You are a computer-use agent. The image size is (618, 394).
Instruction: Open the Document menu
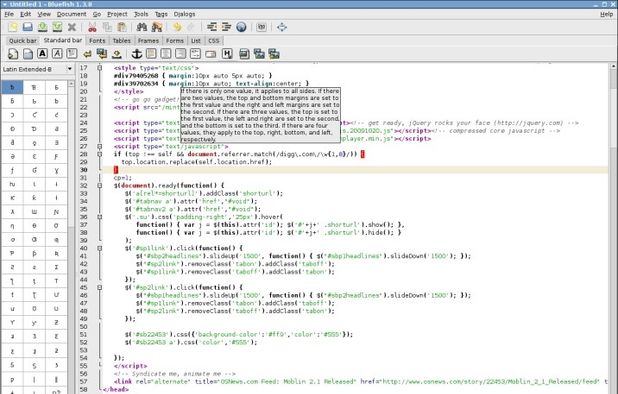pyautogui.click(x=71, y=14)
